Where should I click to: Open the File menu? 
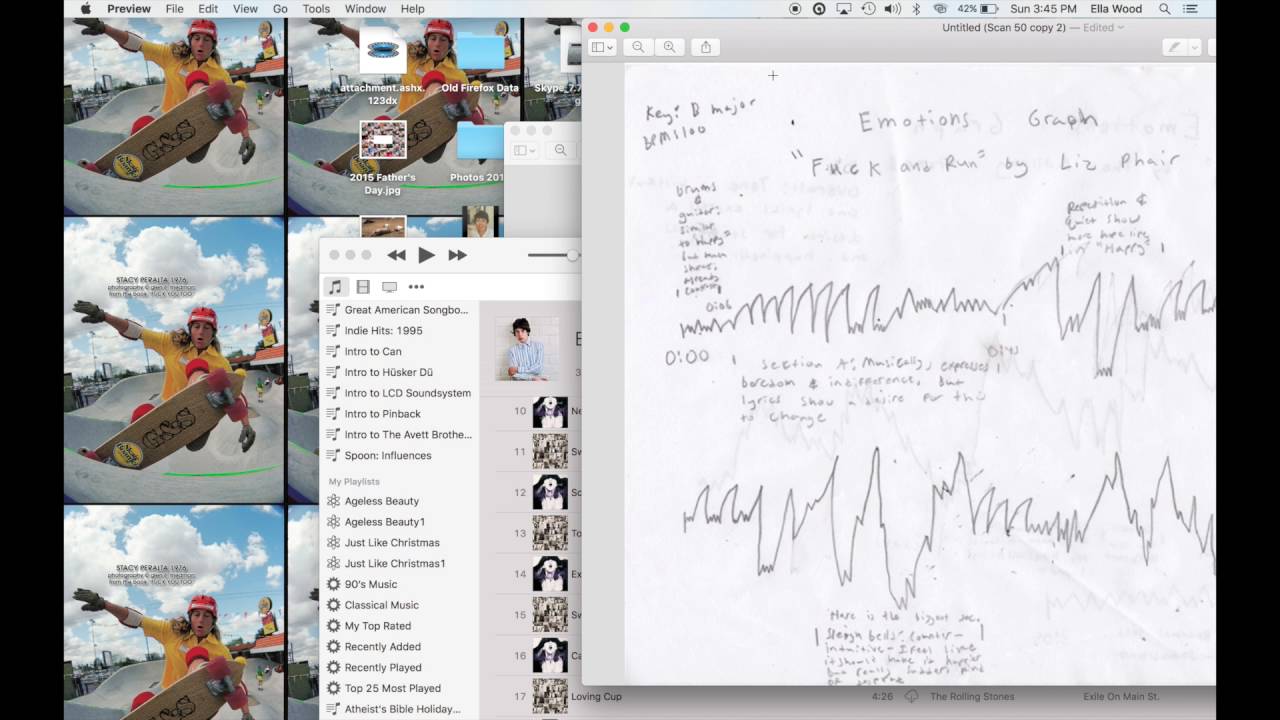point(174,9)
